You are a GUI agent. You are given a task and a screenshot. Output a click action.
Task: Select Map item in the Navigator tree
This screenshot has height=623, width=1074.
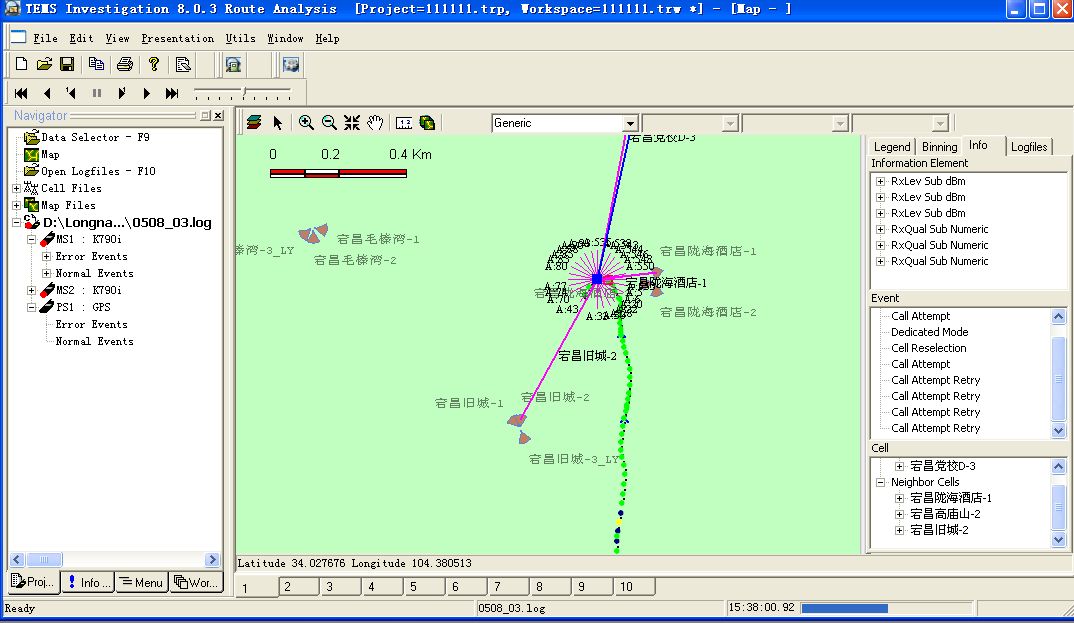point(50,154)
